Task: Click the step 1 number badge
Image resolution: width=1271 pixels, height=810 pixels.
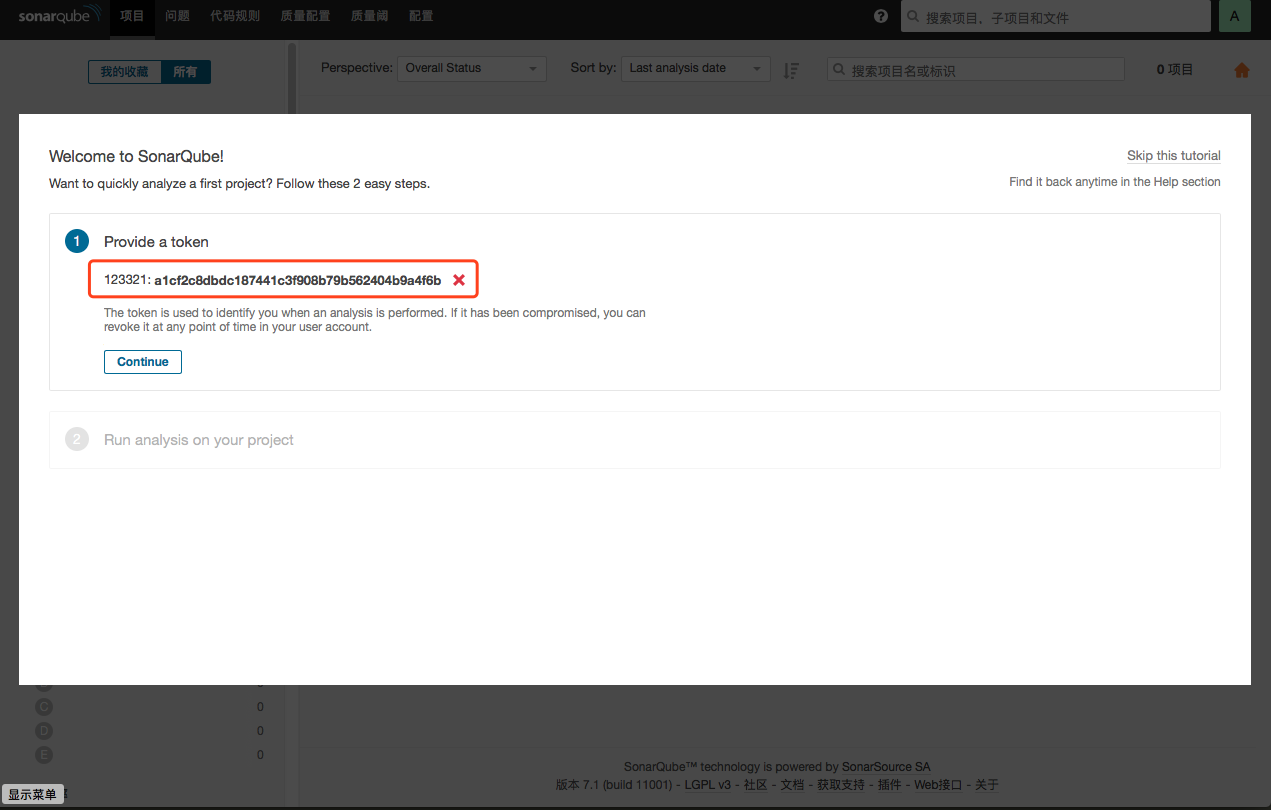Action: pos(77,241)
